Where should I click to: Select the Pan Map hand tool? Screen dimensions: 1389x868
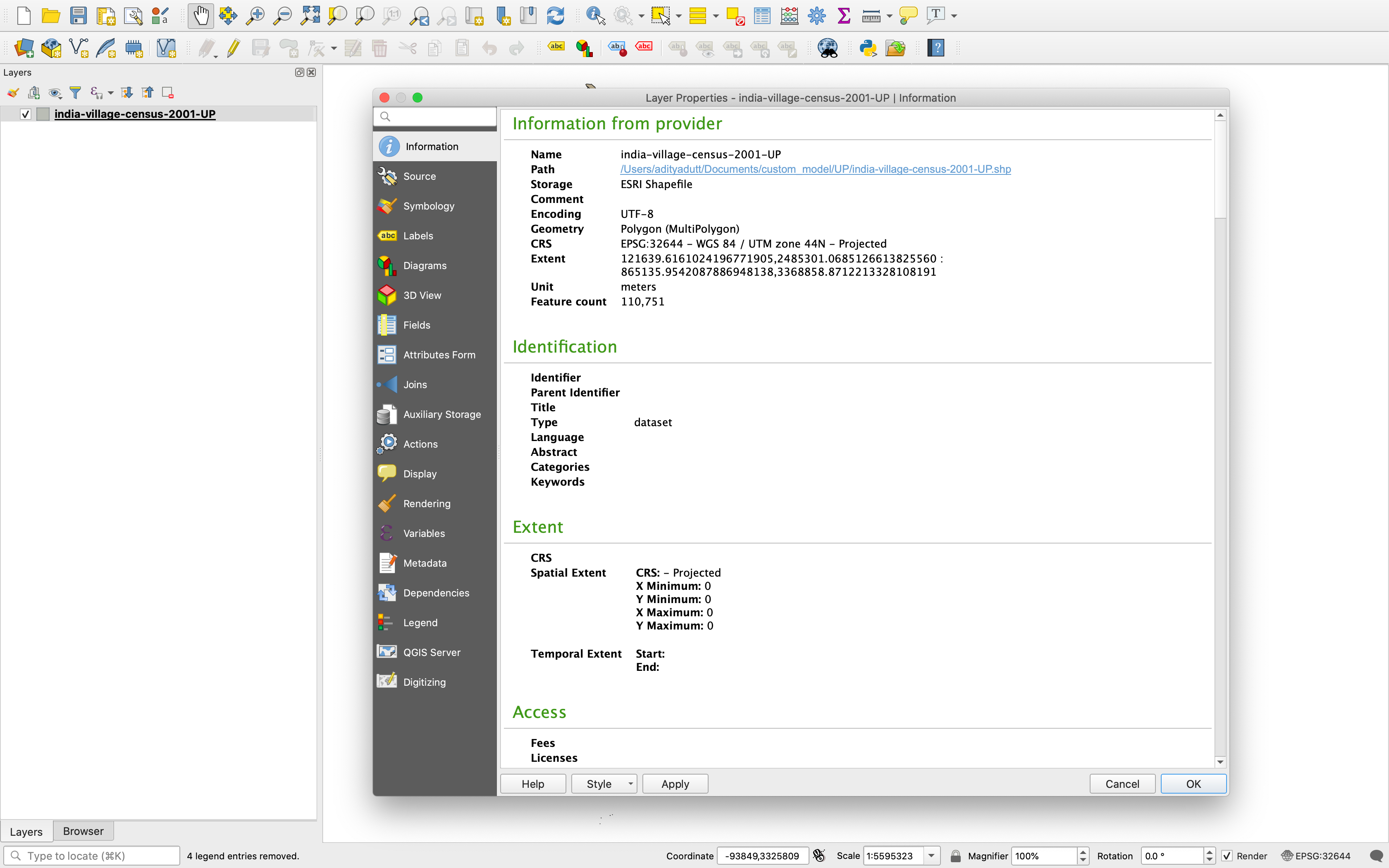(x=201, y=16)
